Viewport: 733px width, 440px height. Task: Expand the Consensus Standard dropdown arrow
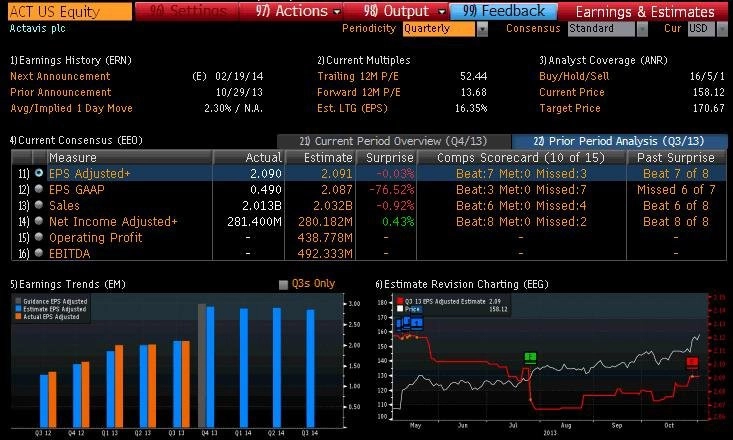coord(642,29)
